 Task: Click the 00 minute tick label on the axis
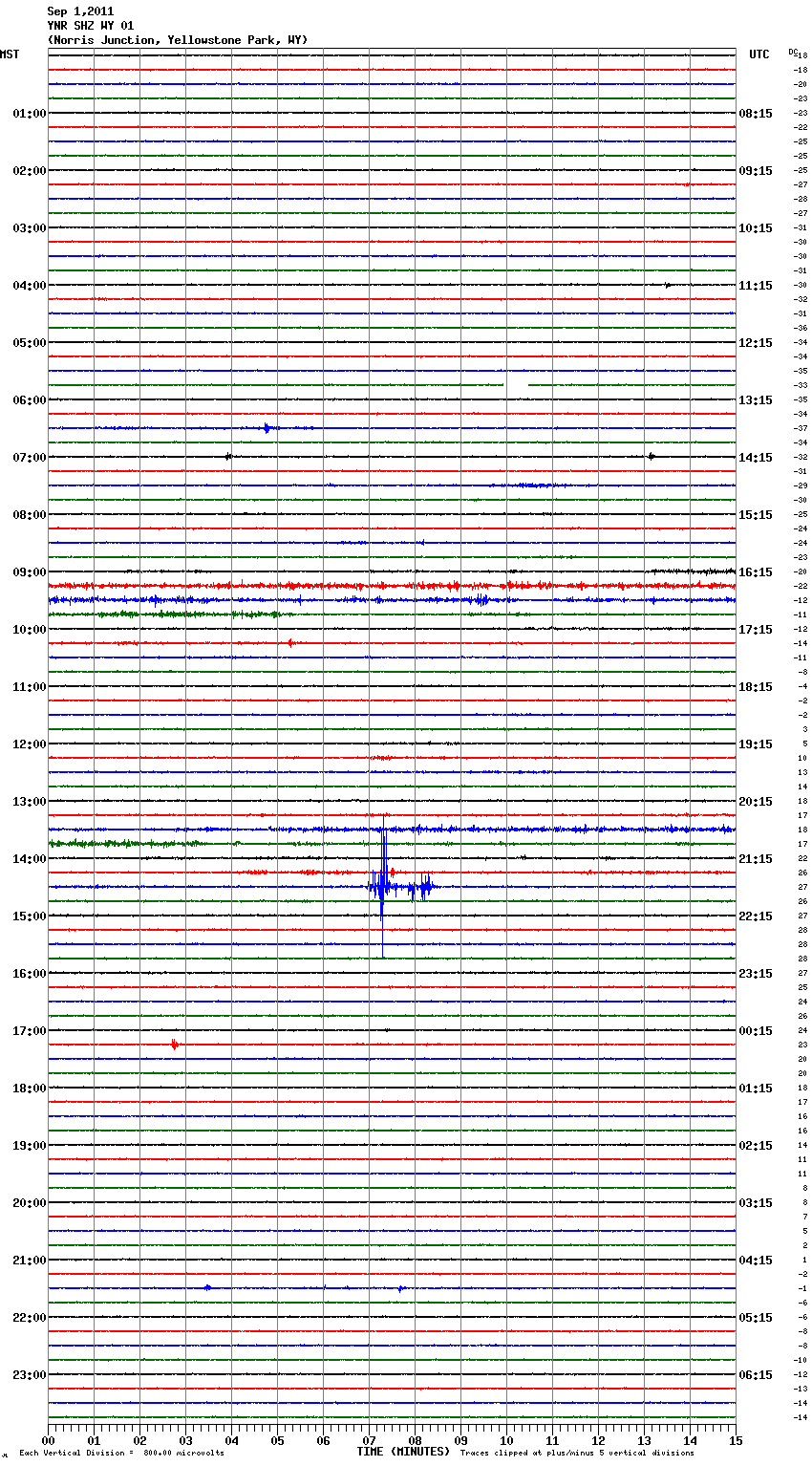coord(48,1440)
